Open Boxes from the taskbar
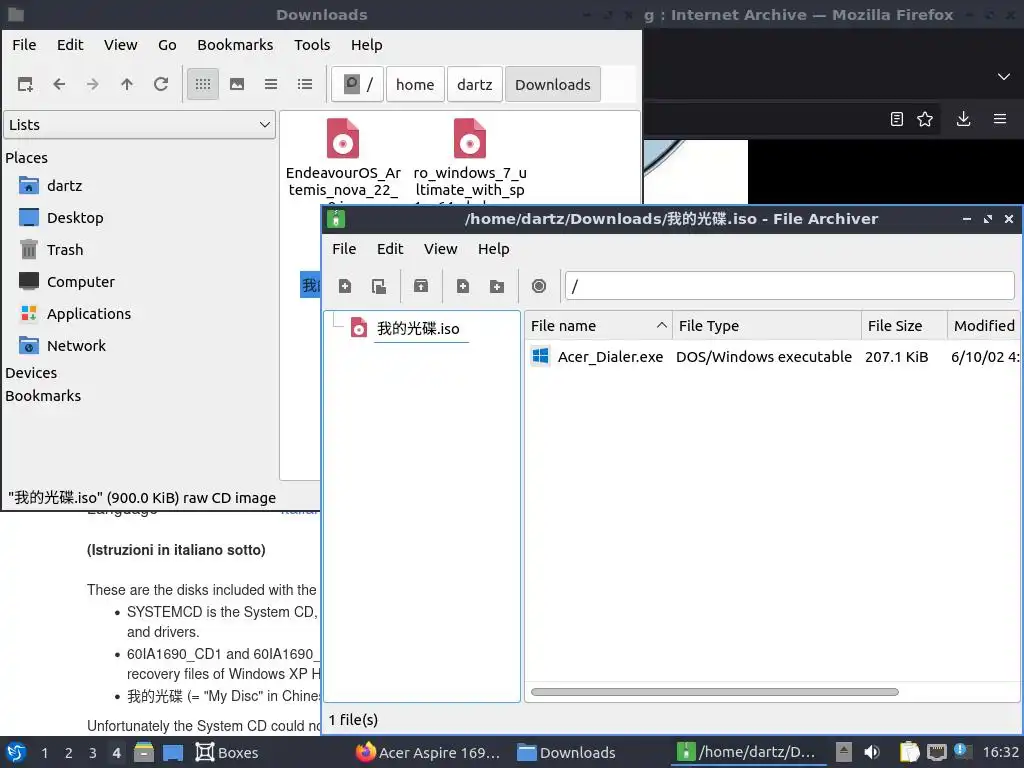This screenshot has width=1024, height=768. coord(227,752)
